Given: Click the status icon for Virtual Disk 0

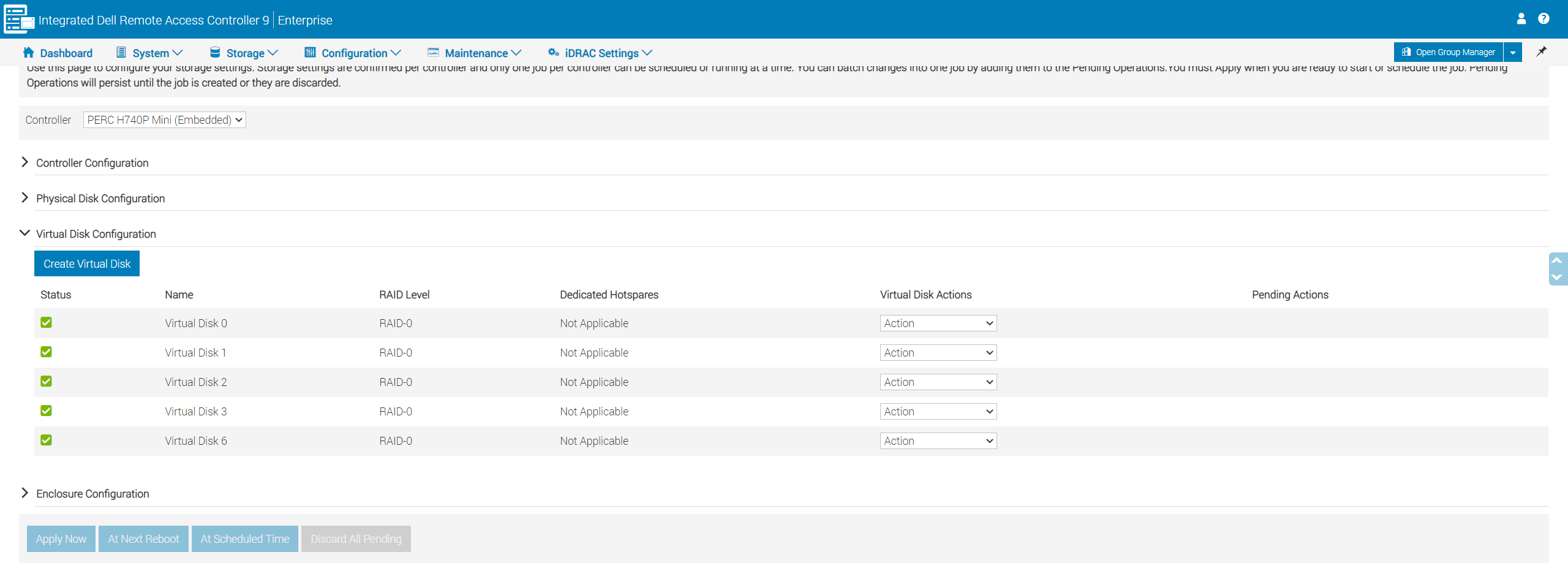Looking at the screenshot, I should coord(46,322).
